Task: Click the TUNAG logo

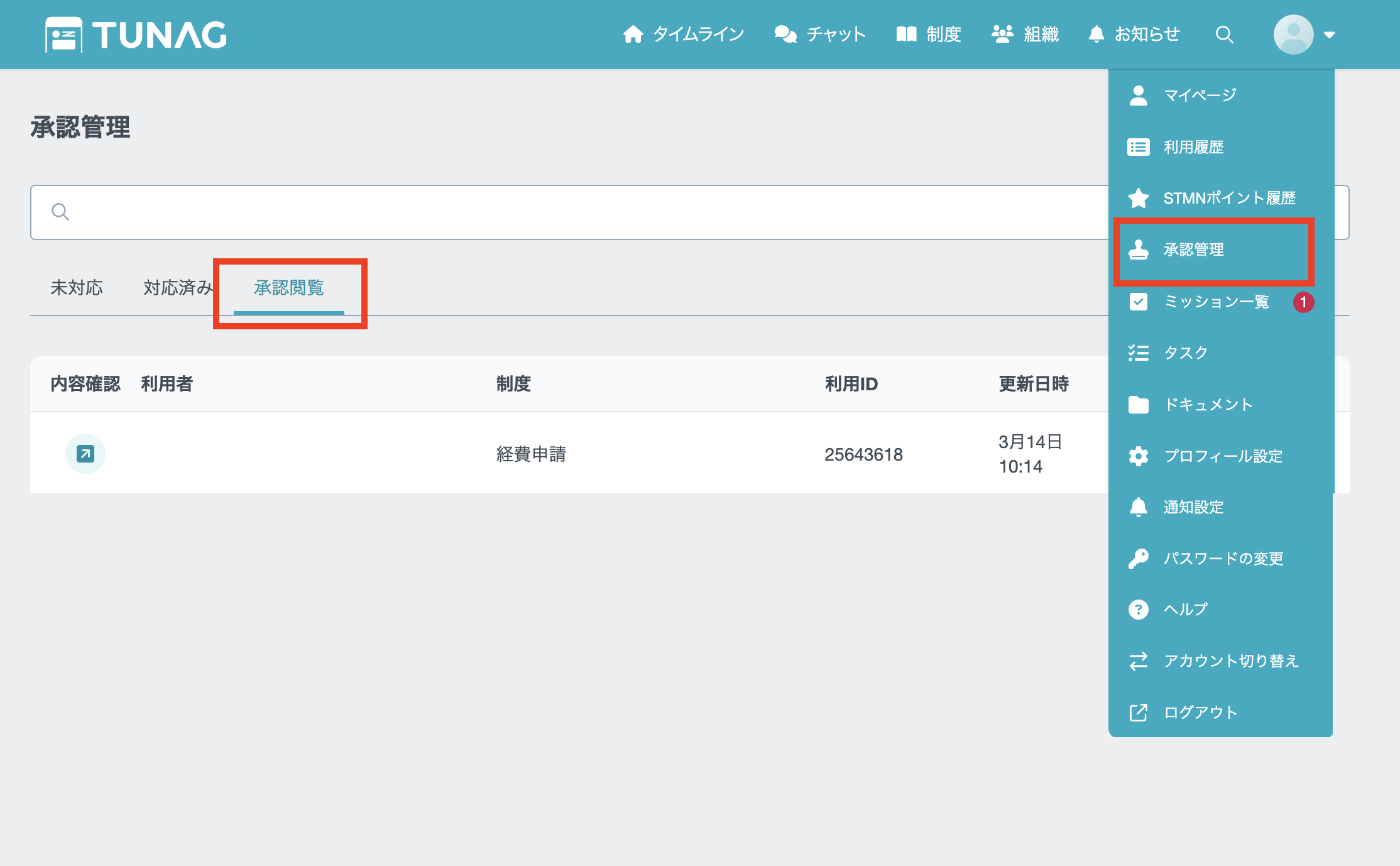Action: click(136, 35)
